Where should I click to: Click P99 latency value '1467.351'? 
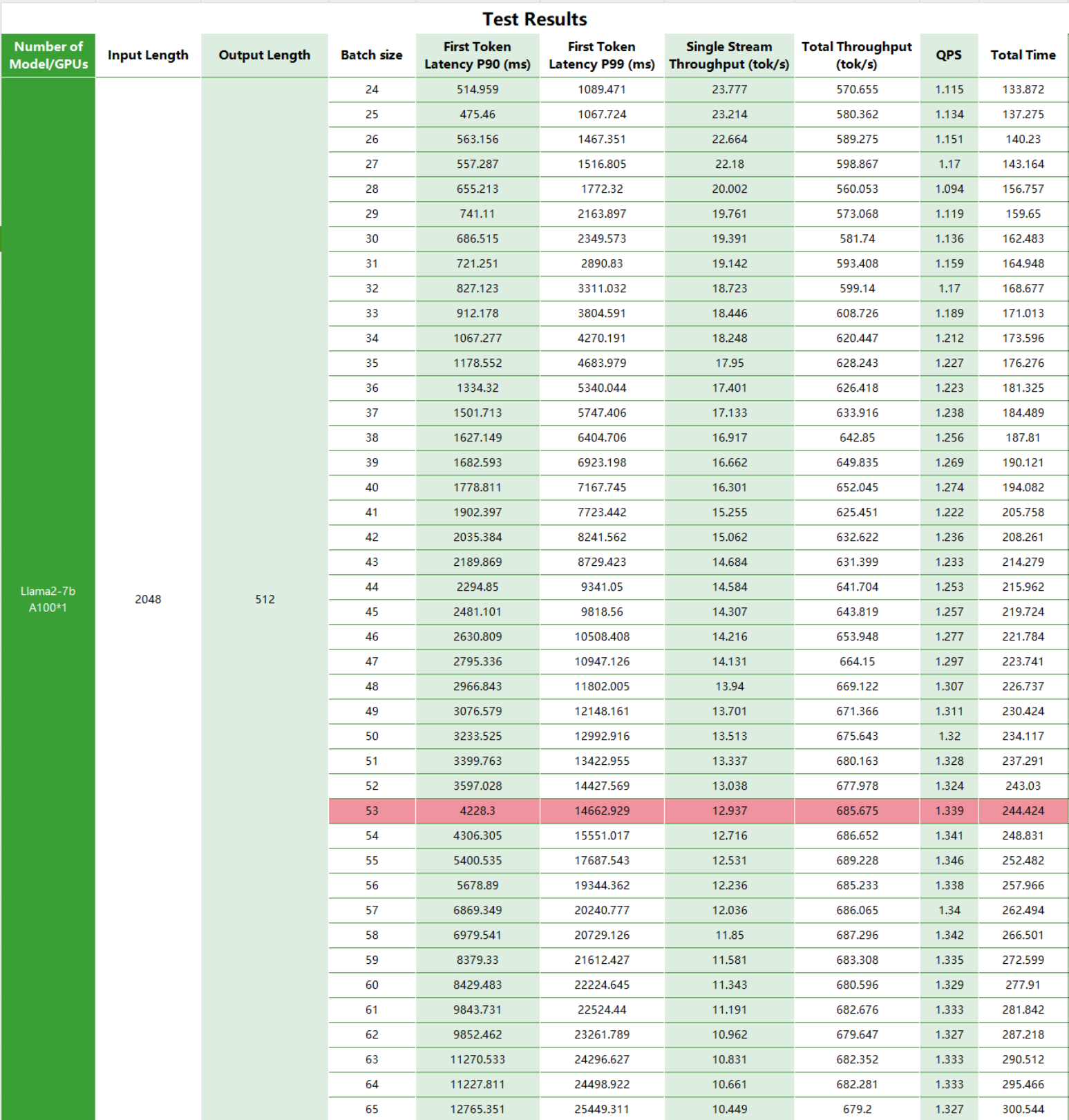(602, 139)
